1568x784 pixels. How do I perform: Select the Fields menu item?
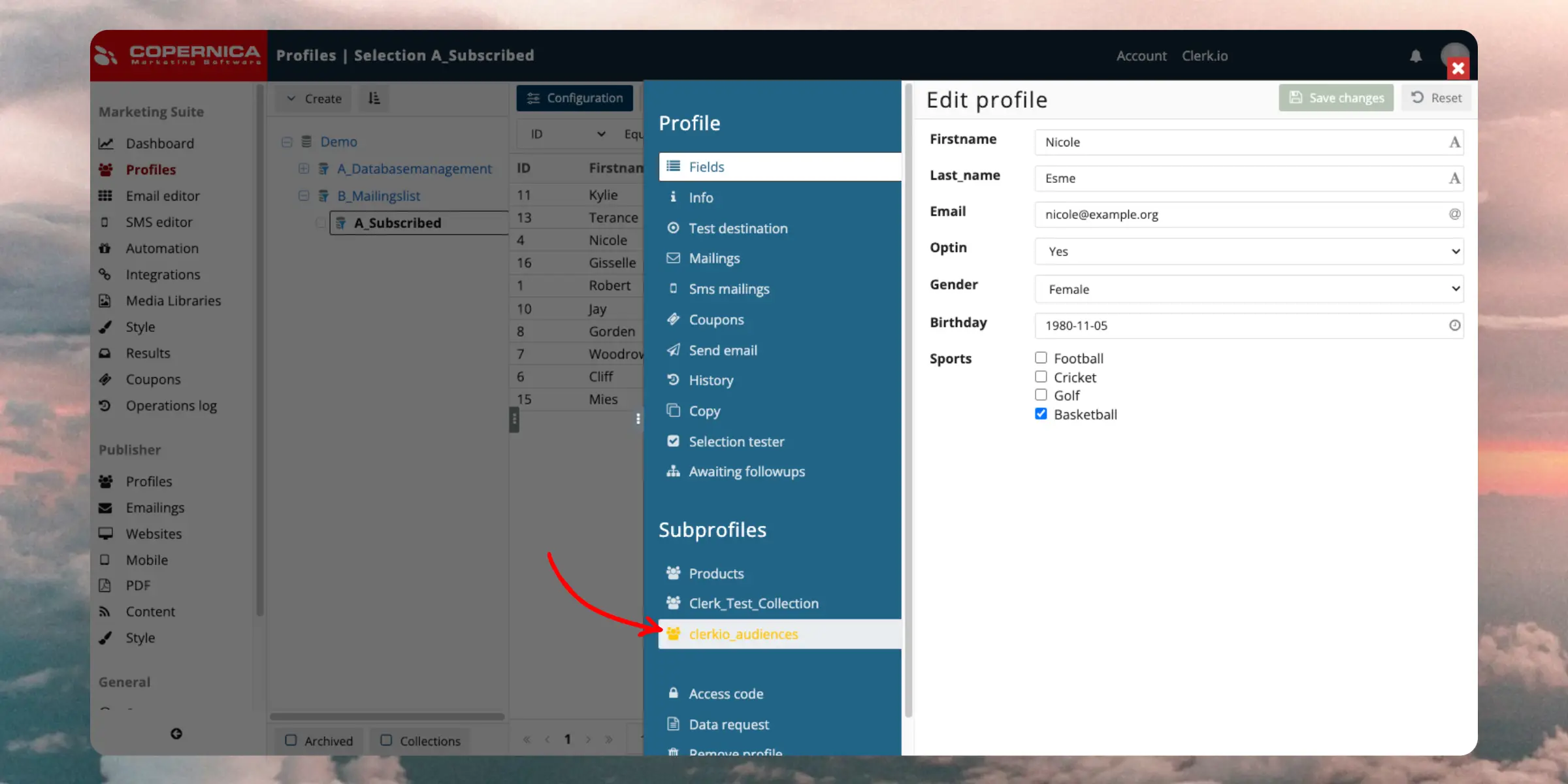[706, 167]
